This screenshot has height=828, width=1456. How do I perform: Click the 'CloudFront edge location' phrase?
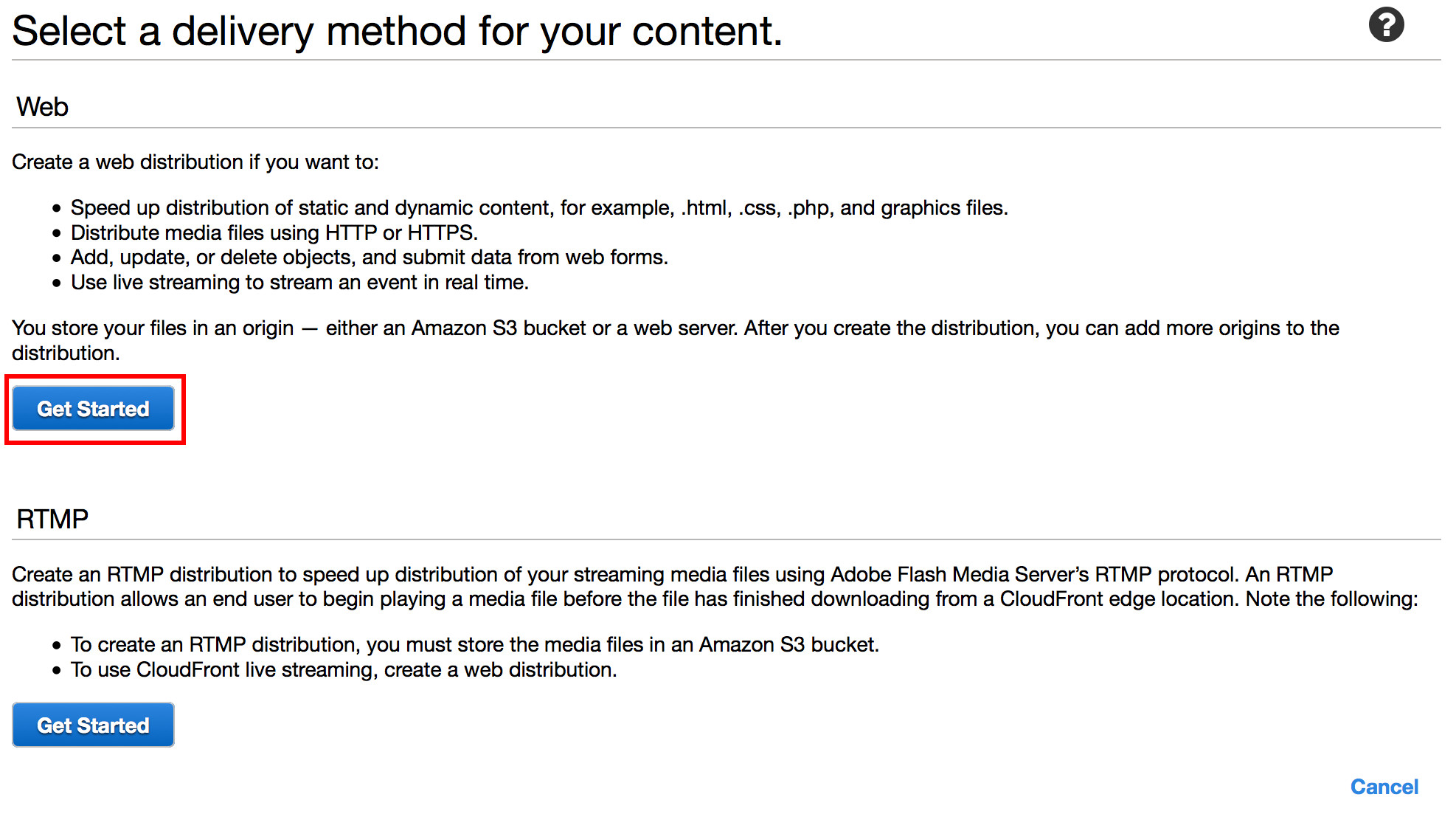point(1117,599)
